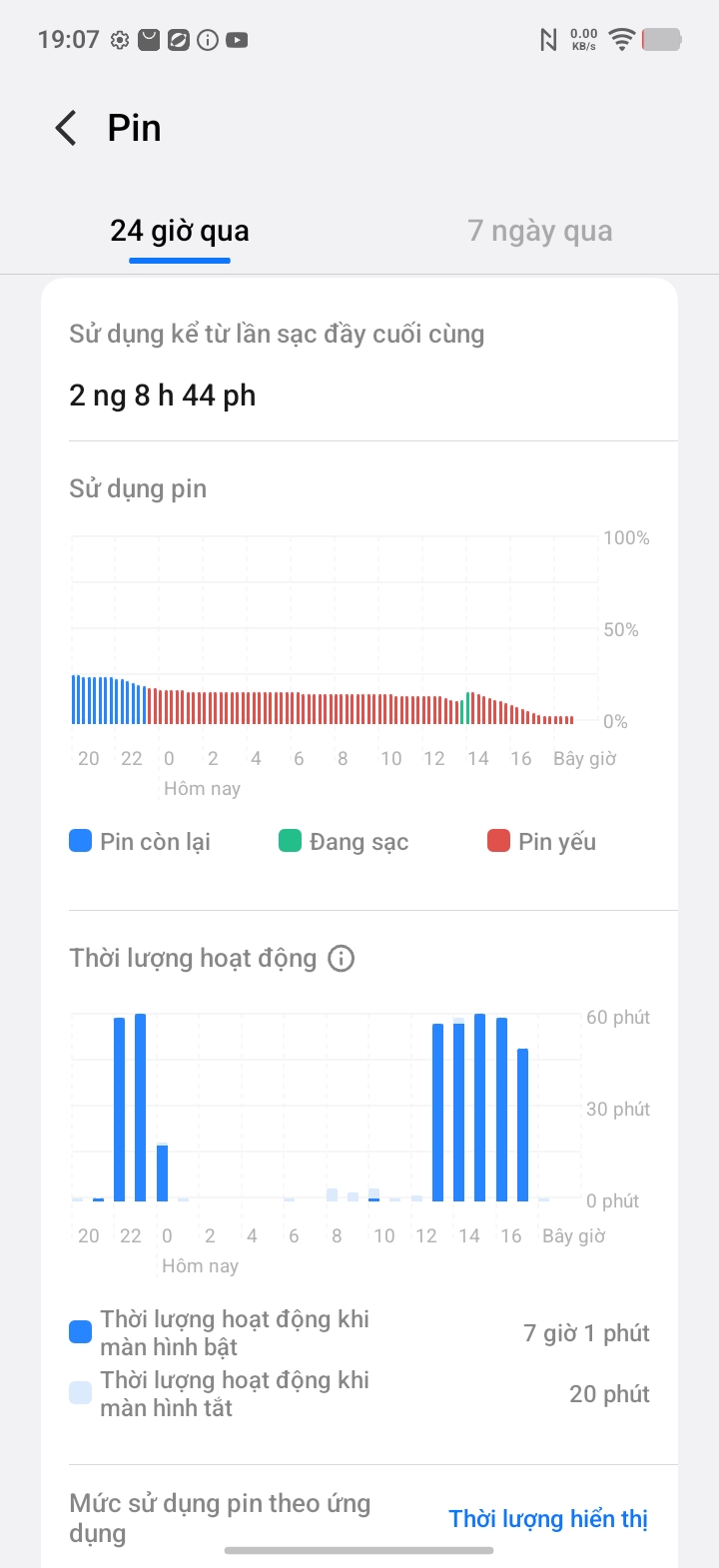
Task: Tap the settings gear in status bar
Action: pyautogui.click(x=120, y=40)
